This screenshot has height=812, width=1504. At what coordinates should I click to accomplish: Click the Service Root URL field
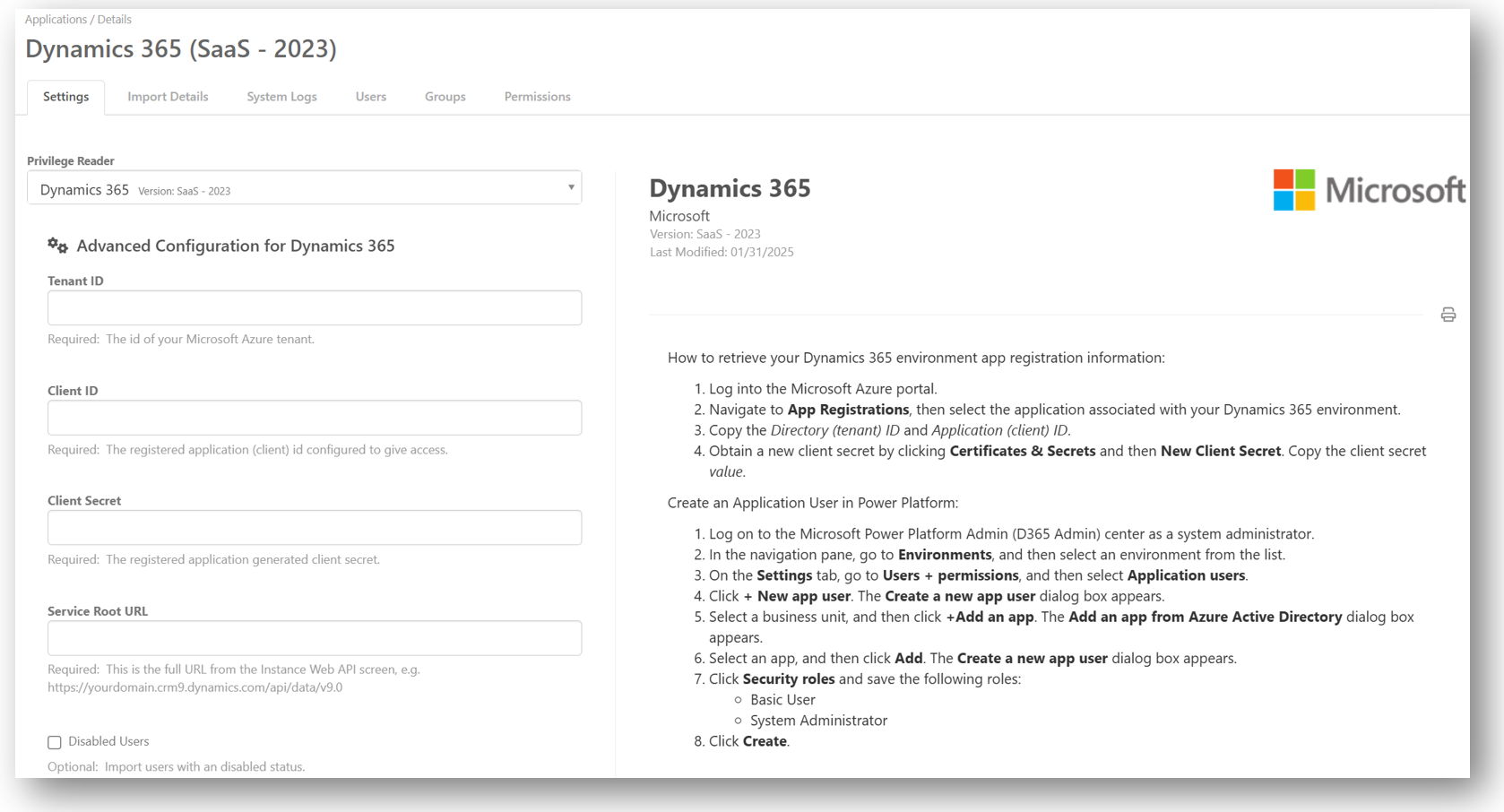click(x=314, y=638)
